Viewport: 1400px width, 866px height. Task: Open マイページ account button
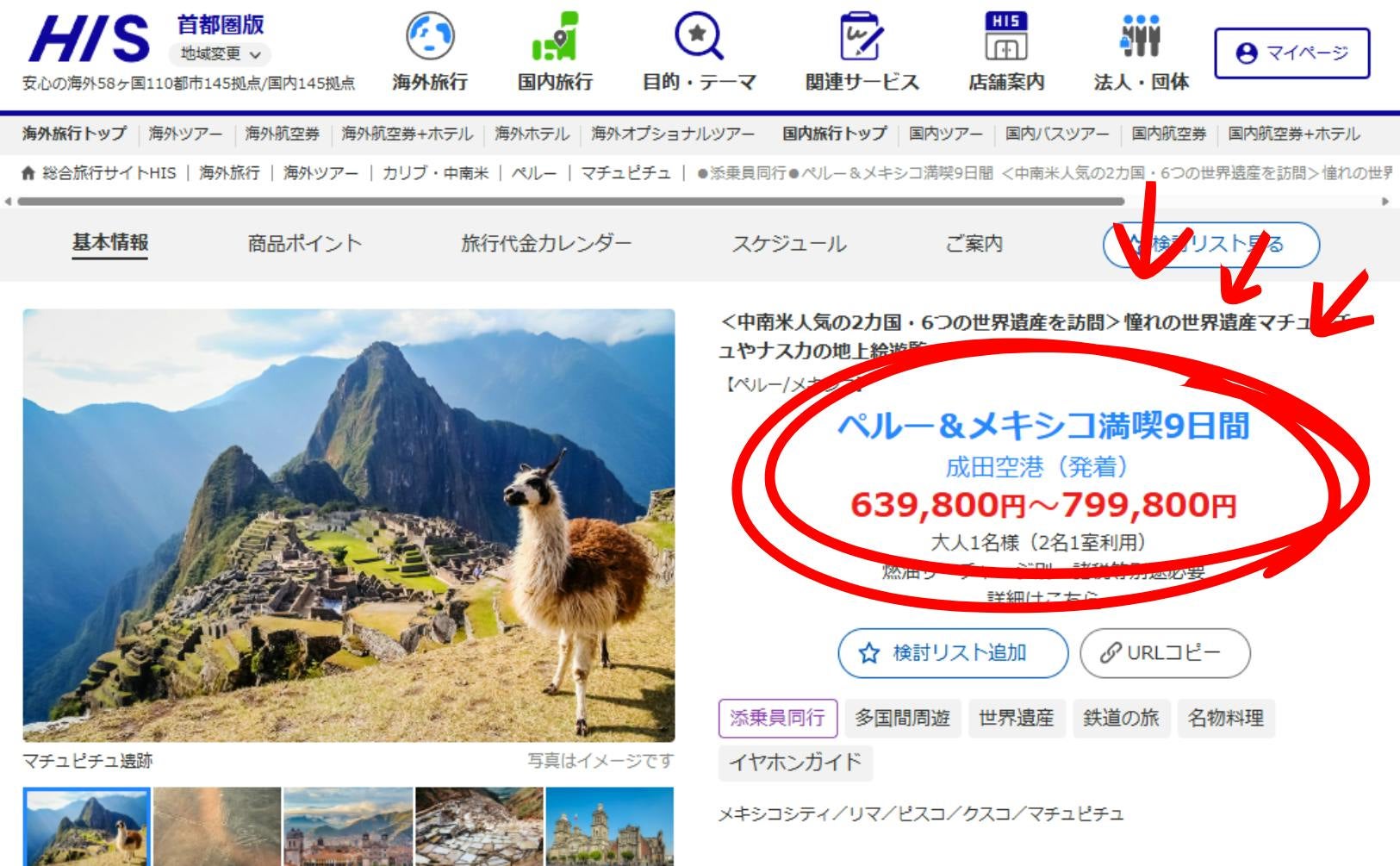(x=1291, y=53)
